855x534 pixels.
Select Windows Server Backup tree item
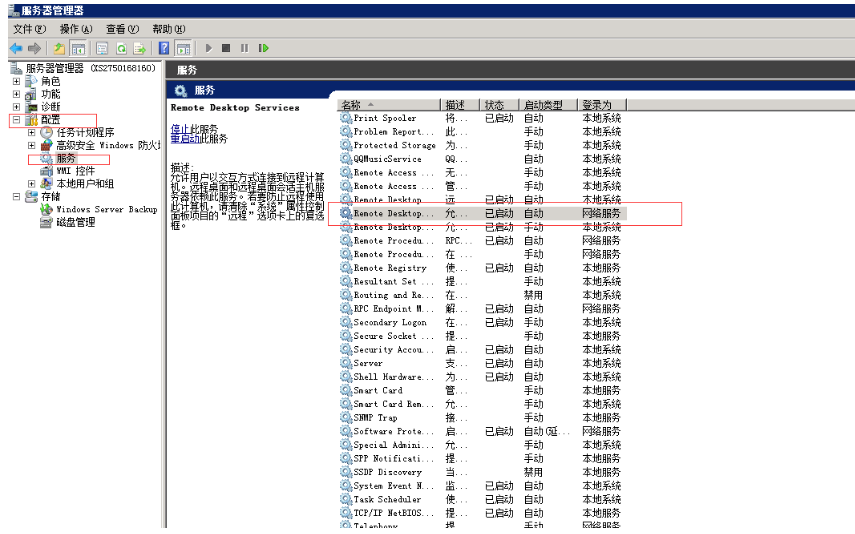click(x=106, y=210)
